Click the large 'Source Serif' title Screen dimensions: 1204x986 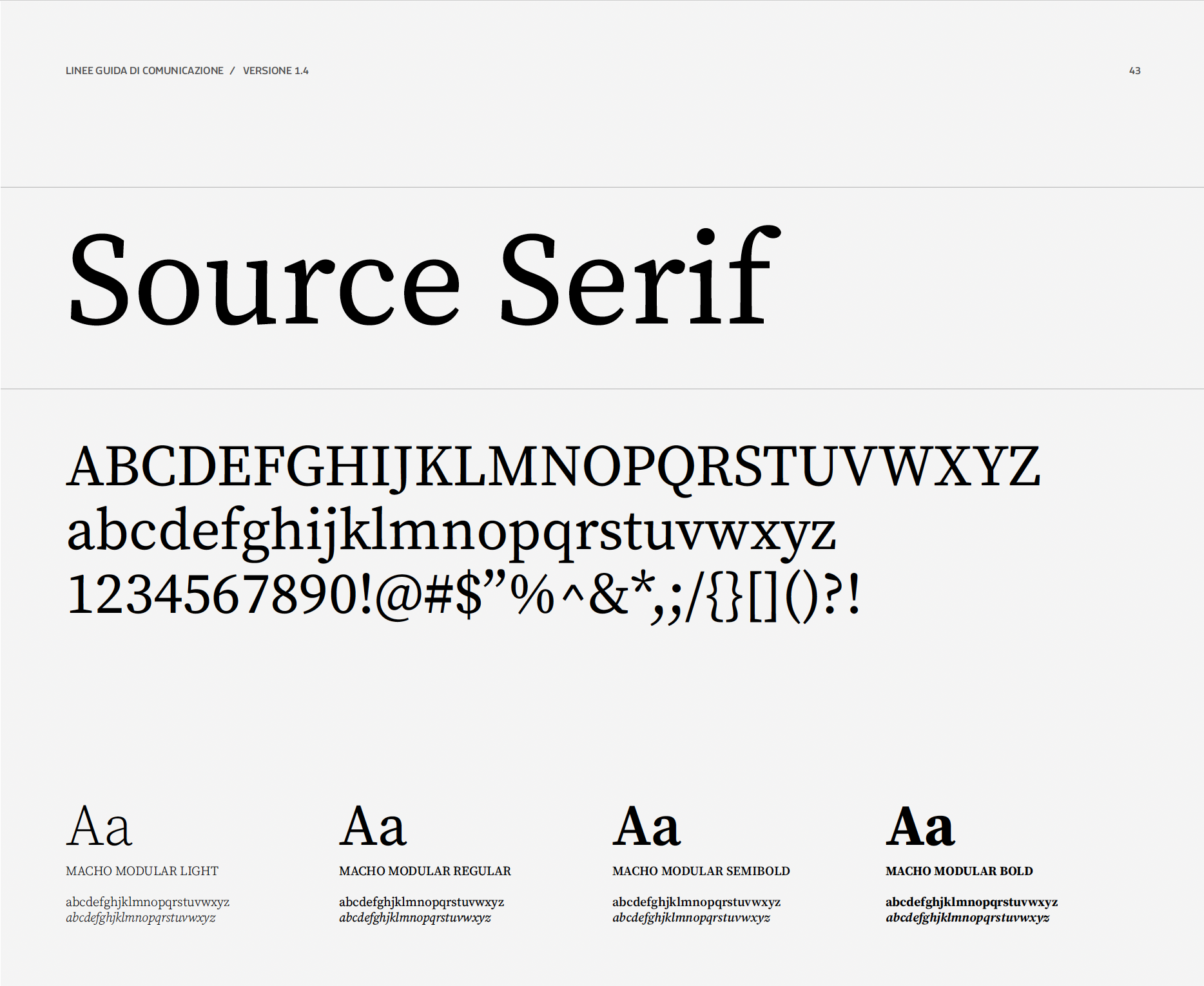(x=424, y=276)
